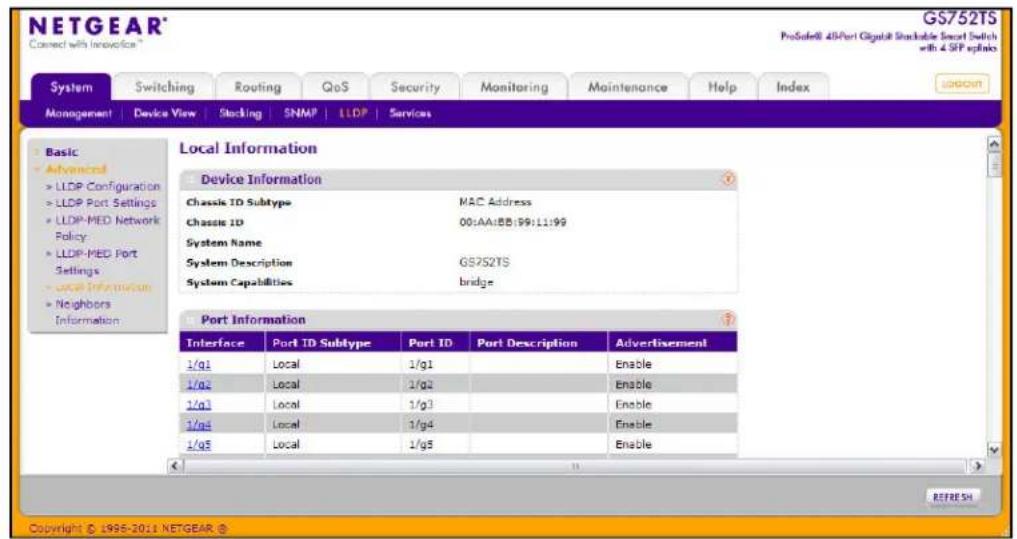Open interface link 1/g5

(x=198, y=445)
